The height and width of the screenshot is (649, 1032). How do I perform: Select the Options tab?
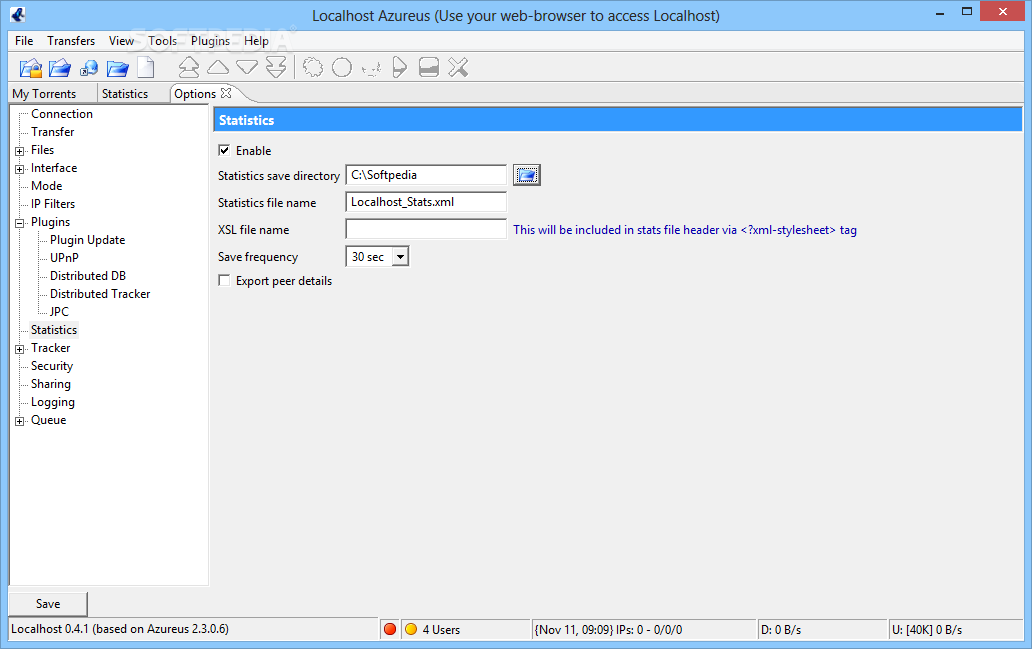tap(195, 93)
